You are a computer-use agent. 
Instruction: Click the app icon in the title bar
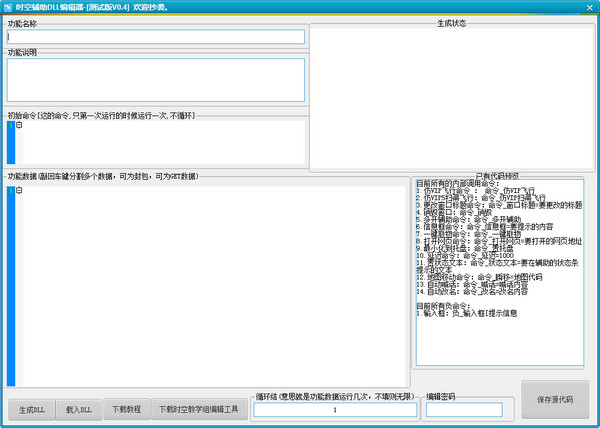[x=9, y=7]
